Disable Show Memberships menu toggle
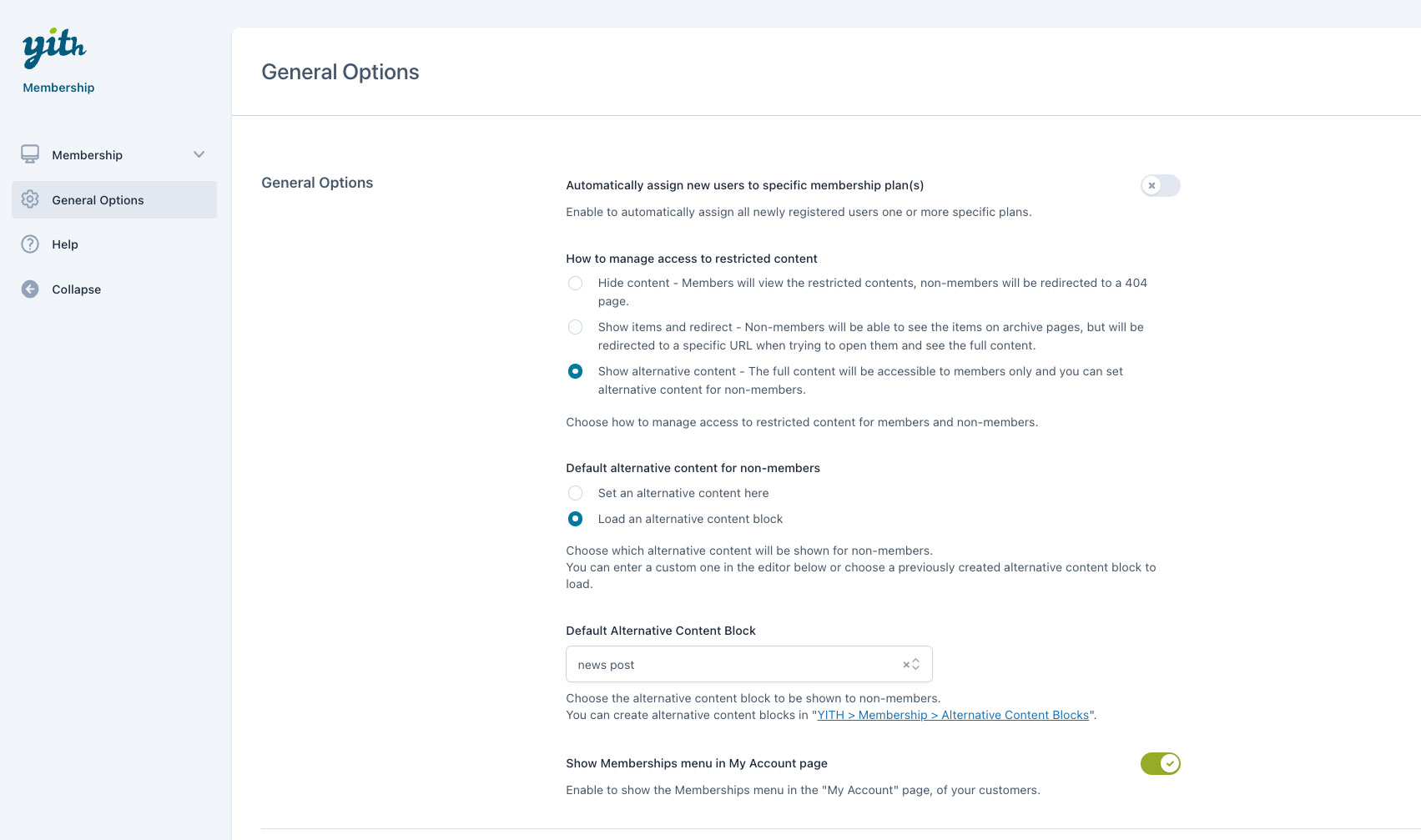Screen dimensions: 1421x840 point(1160,763)
